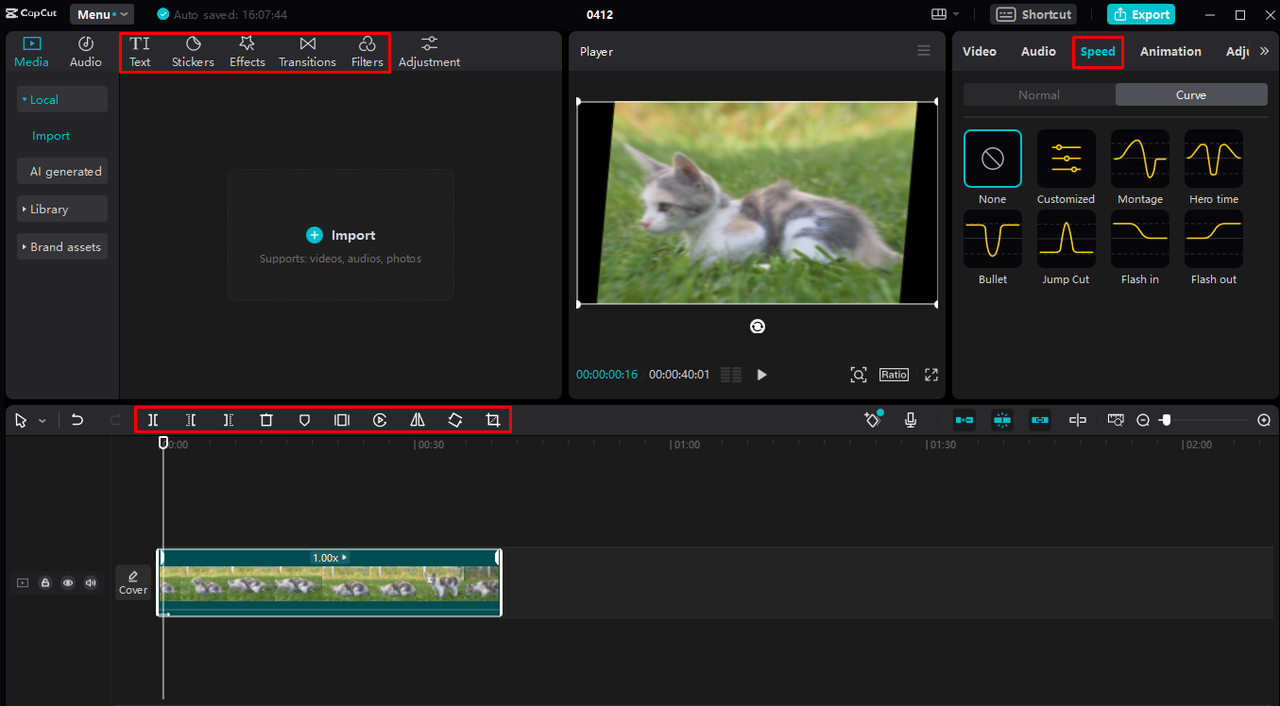Switch to the Audio media tab
The image size is (1280, 706).
coord(86,52)
